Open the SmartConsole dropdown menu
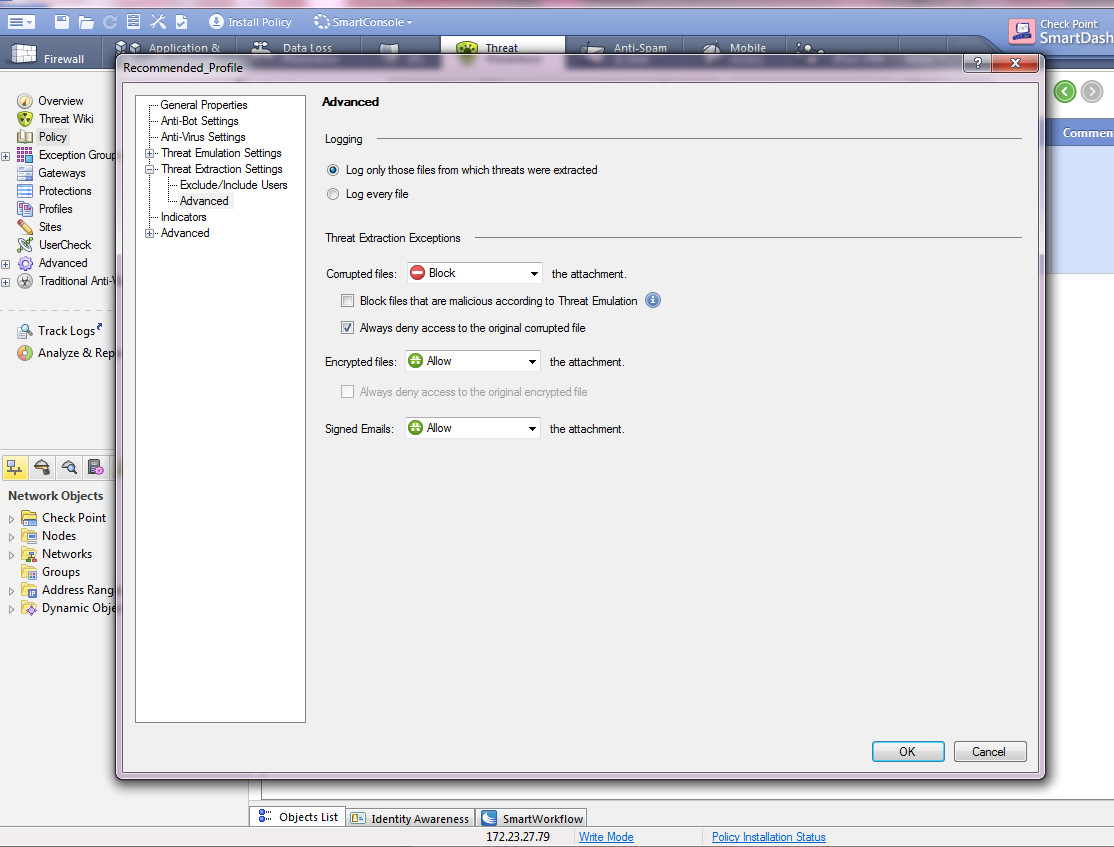This screenshot has height=847, width=1114. pos(363,22)
